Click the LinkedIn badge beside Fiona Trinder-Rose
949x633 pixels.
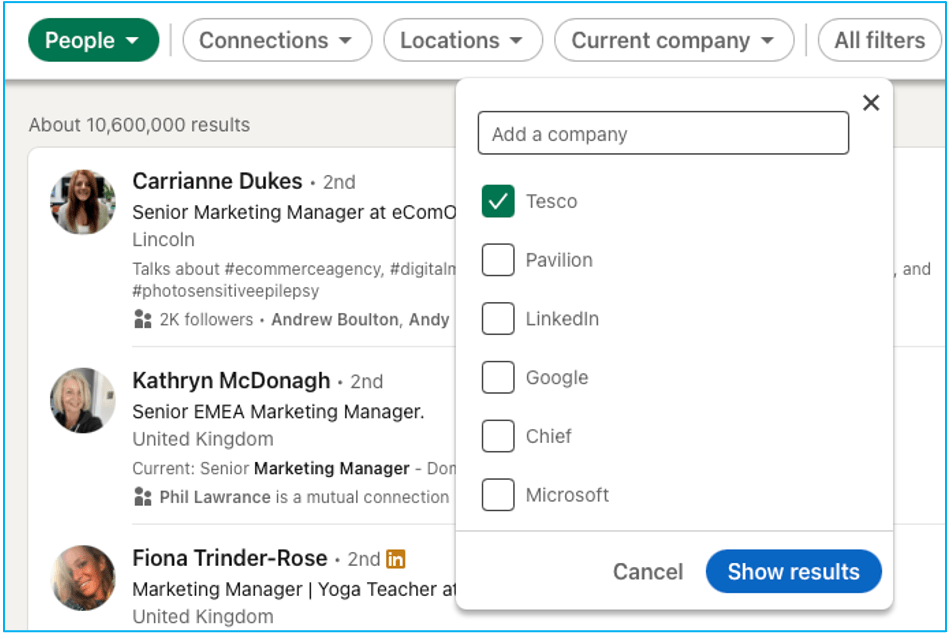(396, 559)
